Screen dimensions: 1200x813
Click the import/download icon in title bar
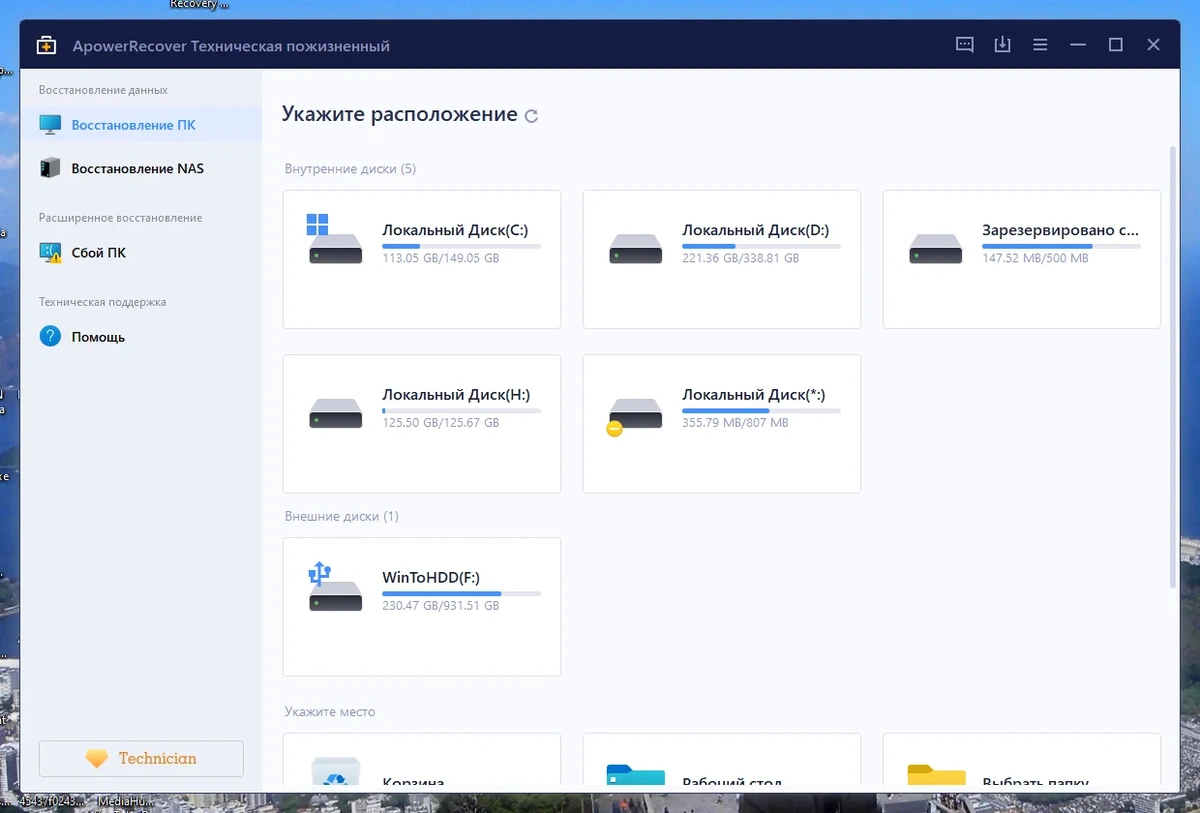point(1002,45)
